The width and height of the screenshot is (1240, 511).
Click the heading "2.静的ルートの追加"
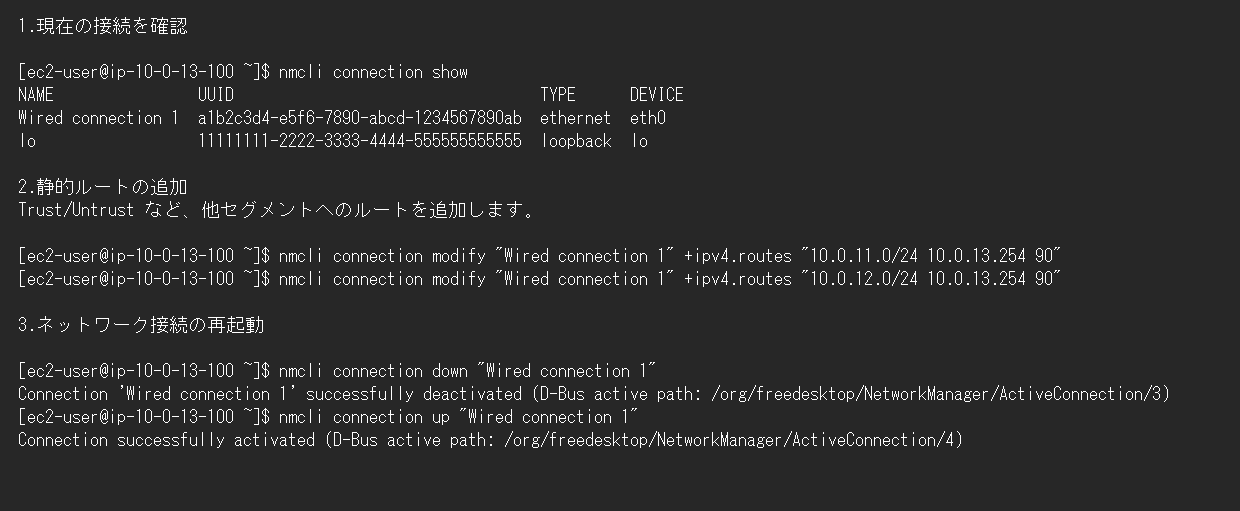(103, 187)
